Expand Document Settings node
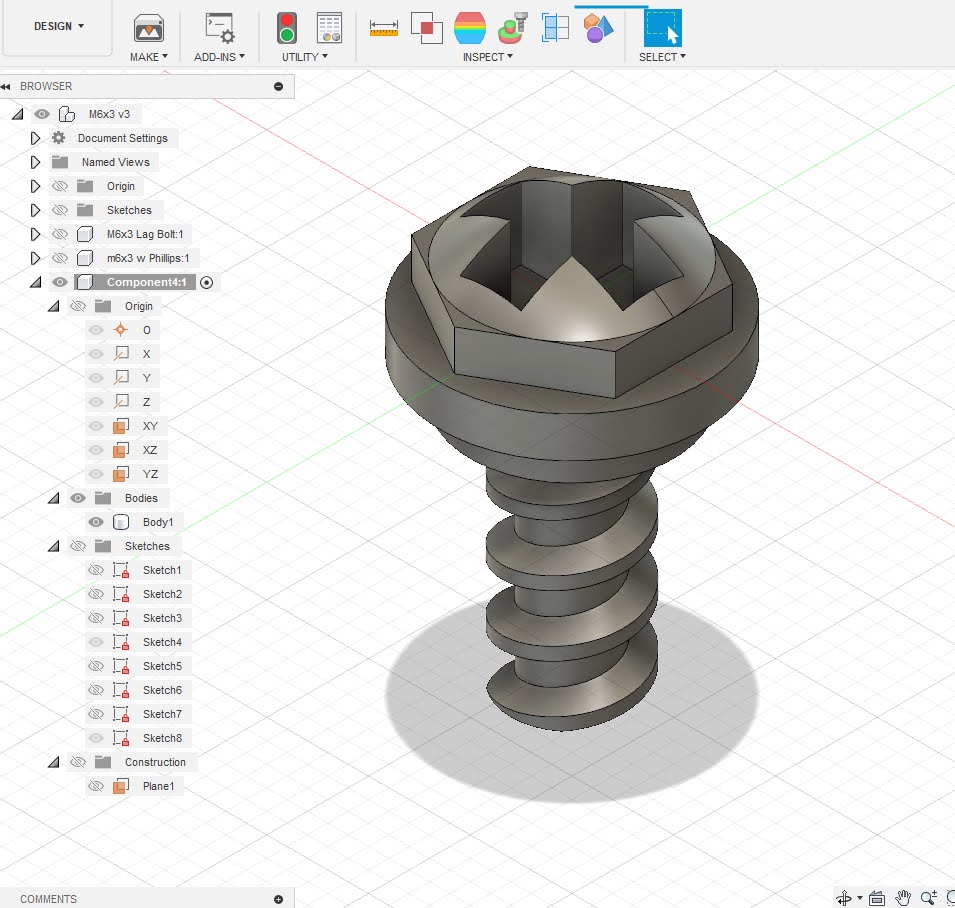Screen dimensions: 955x908 pos(35,138)
